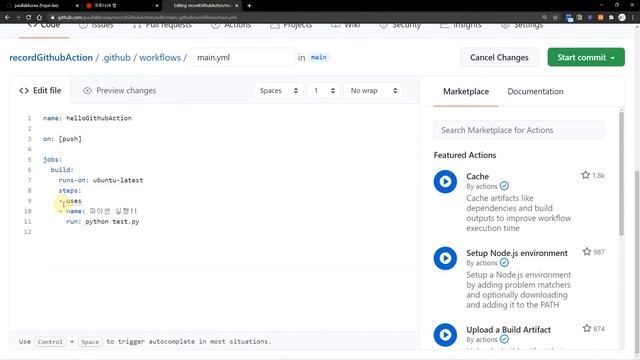The image size is (640, 360).
Task: Click the 'on: [push]' code line
Action: (x=62, y=139)
